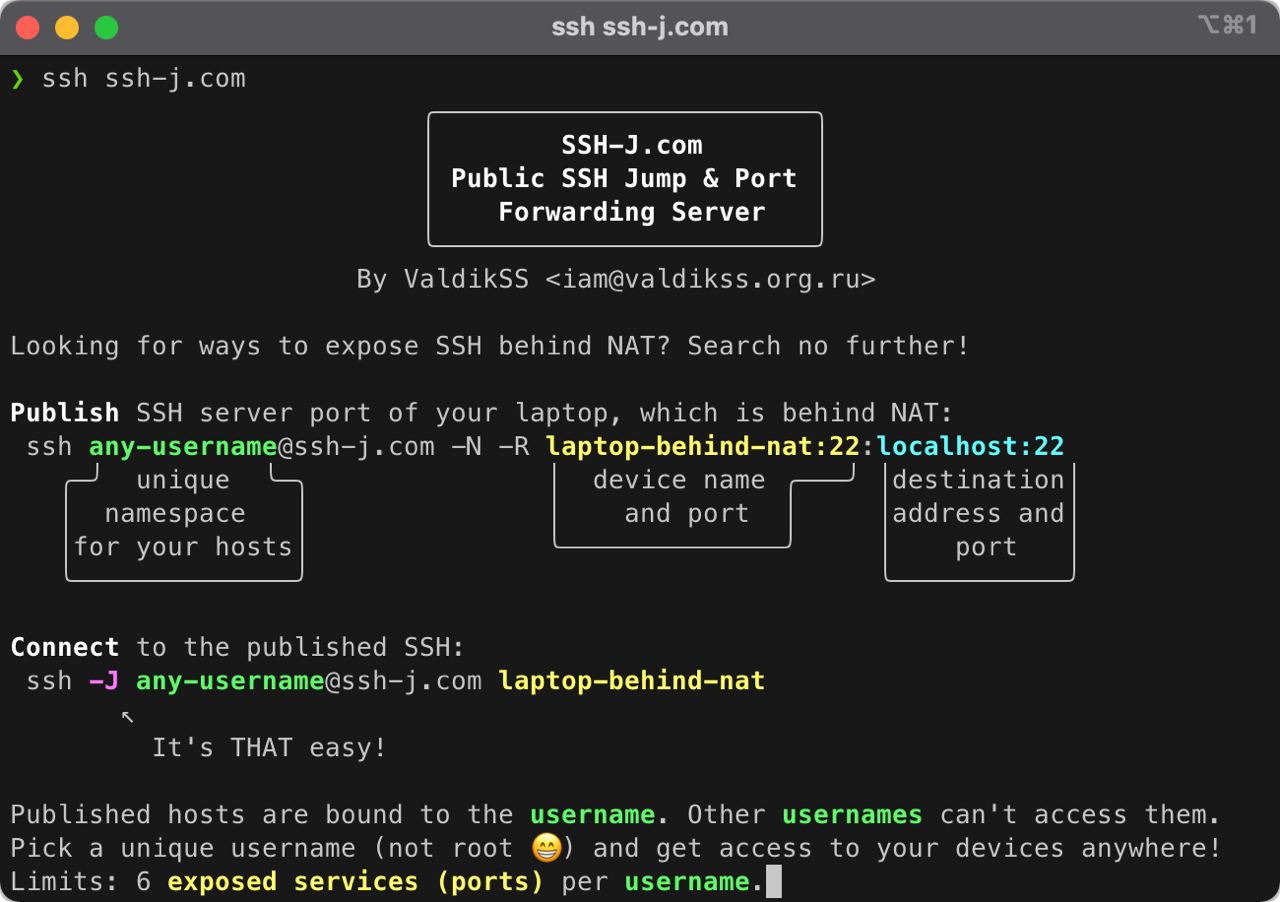Viewport: 1280px width, 902px height.
Task: Click "It's THAT easy!" text
Action: pyautogui.click(x=269, y=748)
